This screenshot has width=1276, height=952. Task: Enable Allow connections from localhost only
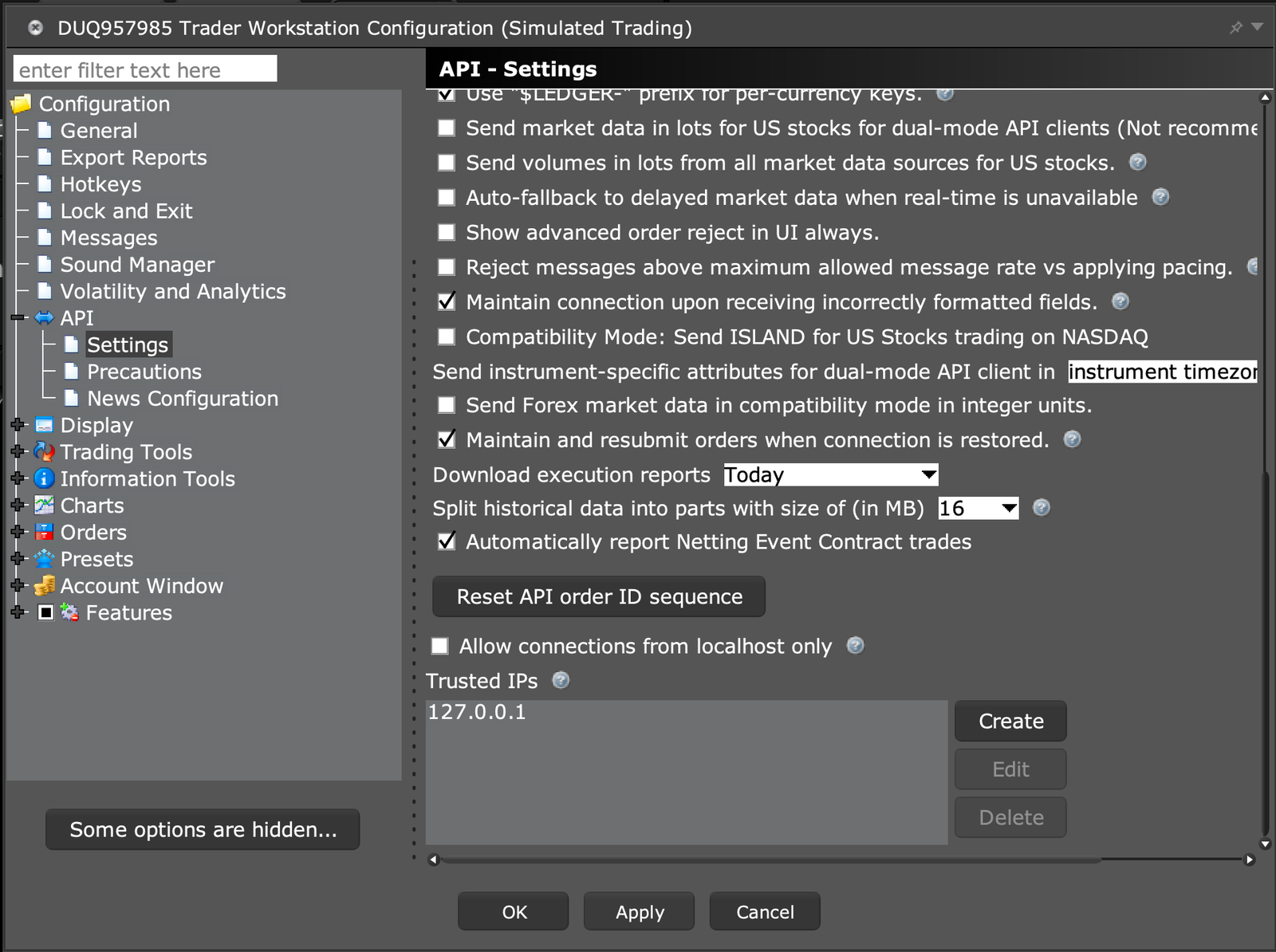pyautogui.click(x=439, y=646)
